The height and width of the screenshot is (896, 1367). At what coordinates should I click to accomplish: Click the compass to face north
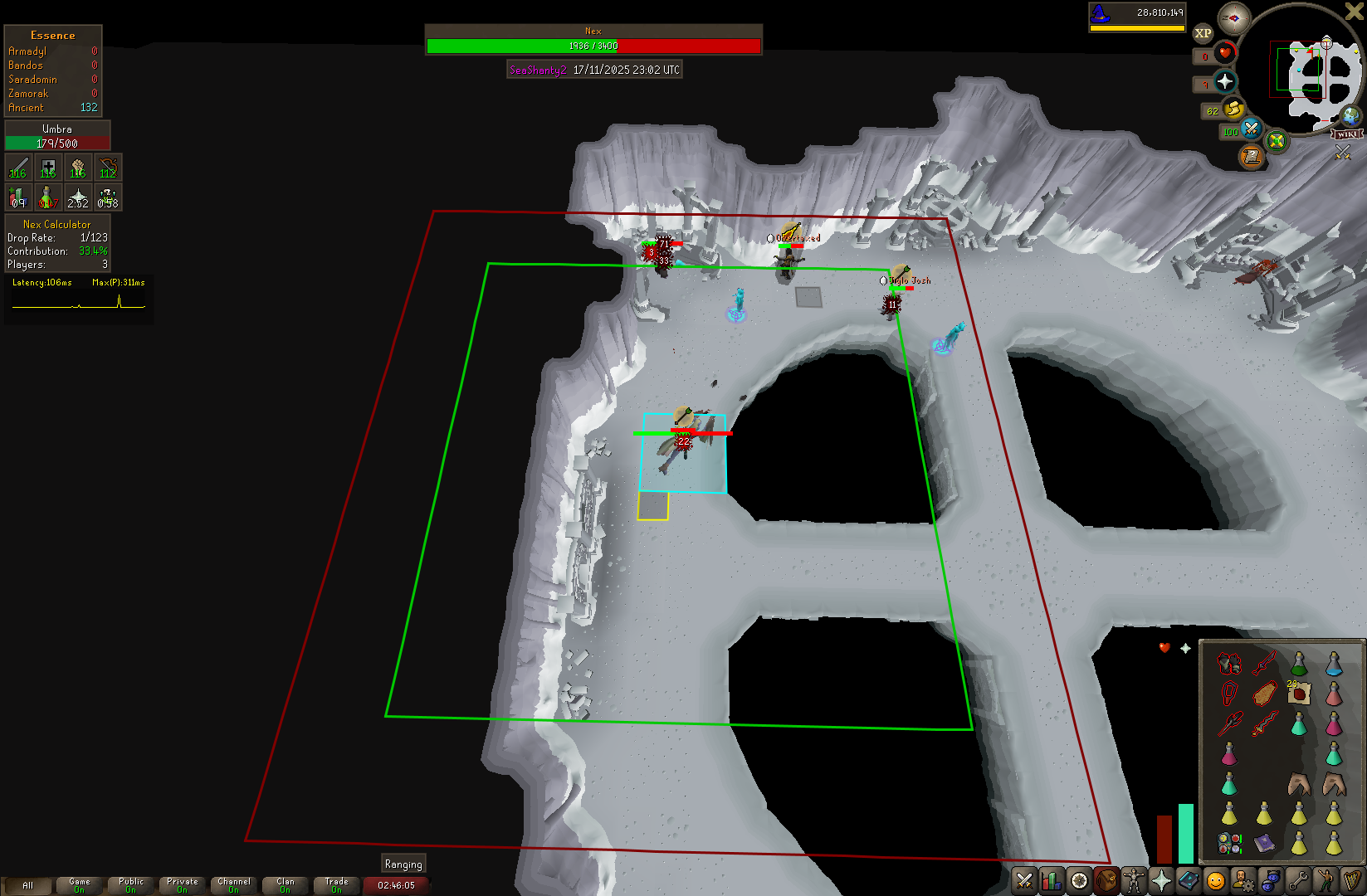click(x=1234, y=18)
